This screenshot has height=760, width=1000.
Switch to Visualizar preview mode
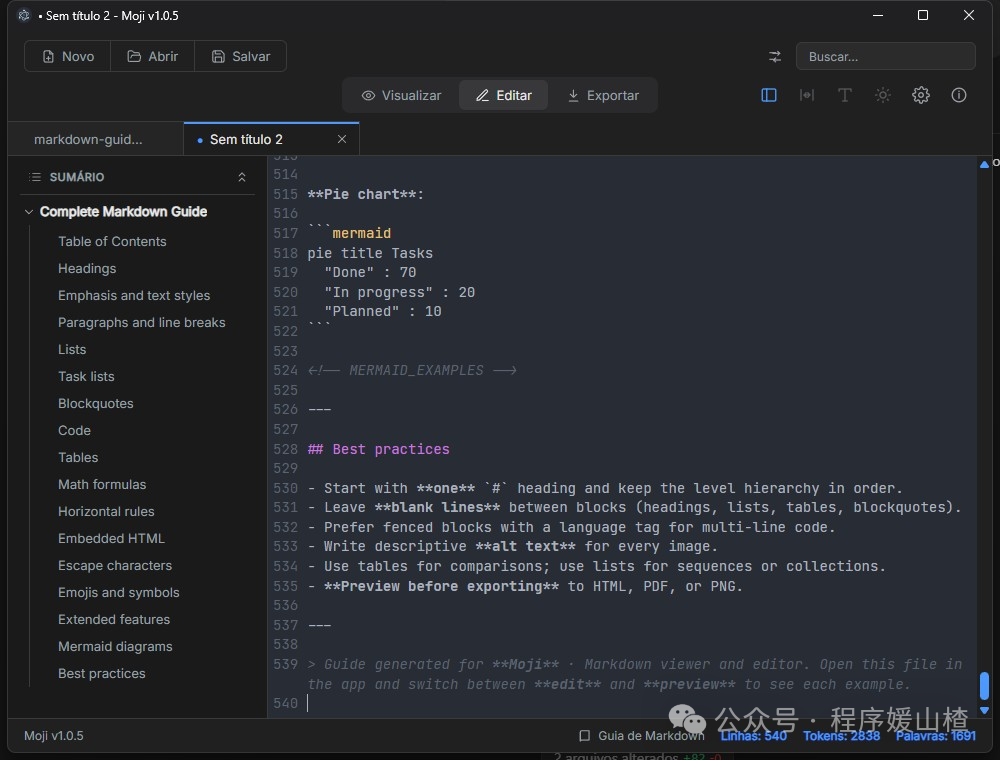[401, 95]
